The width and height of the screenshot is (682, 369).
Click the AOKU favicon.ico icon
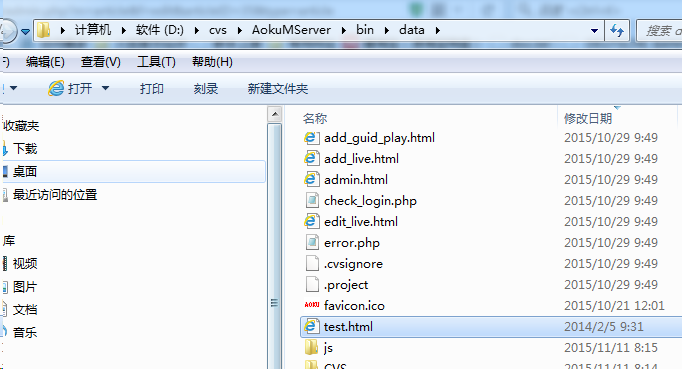click(x=311, y=305)
